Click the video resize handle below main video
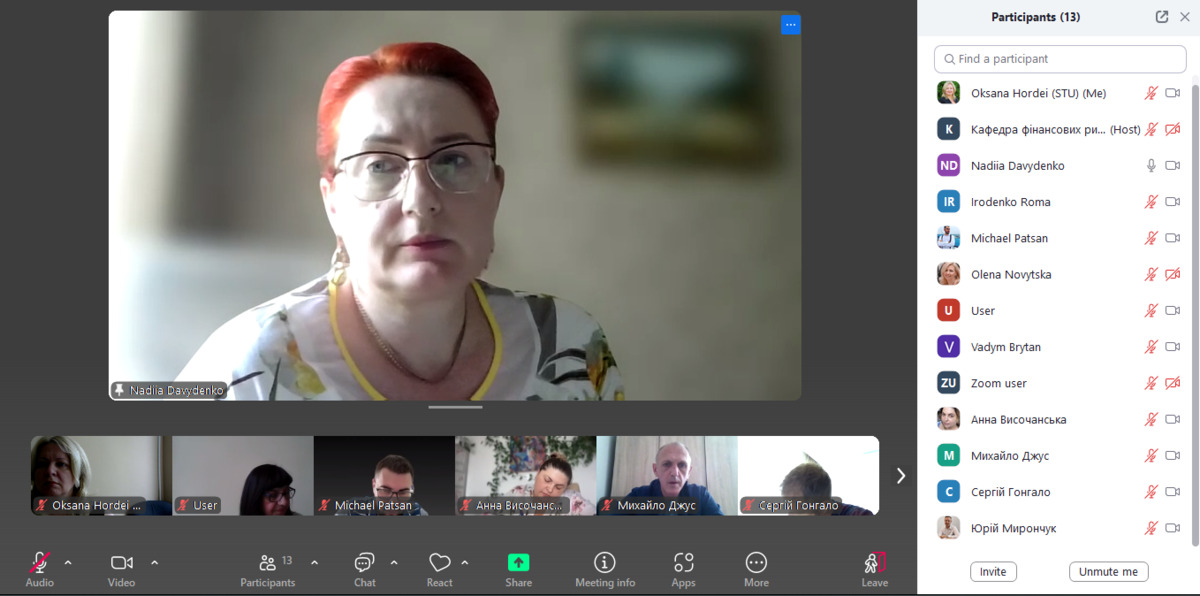Image resolution: width=1200 pixels, height=596 pixels. 455,407
